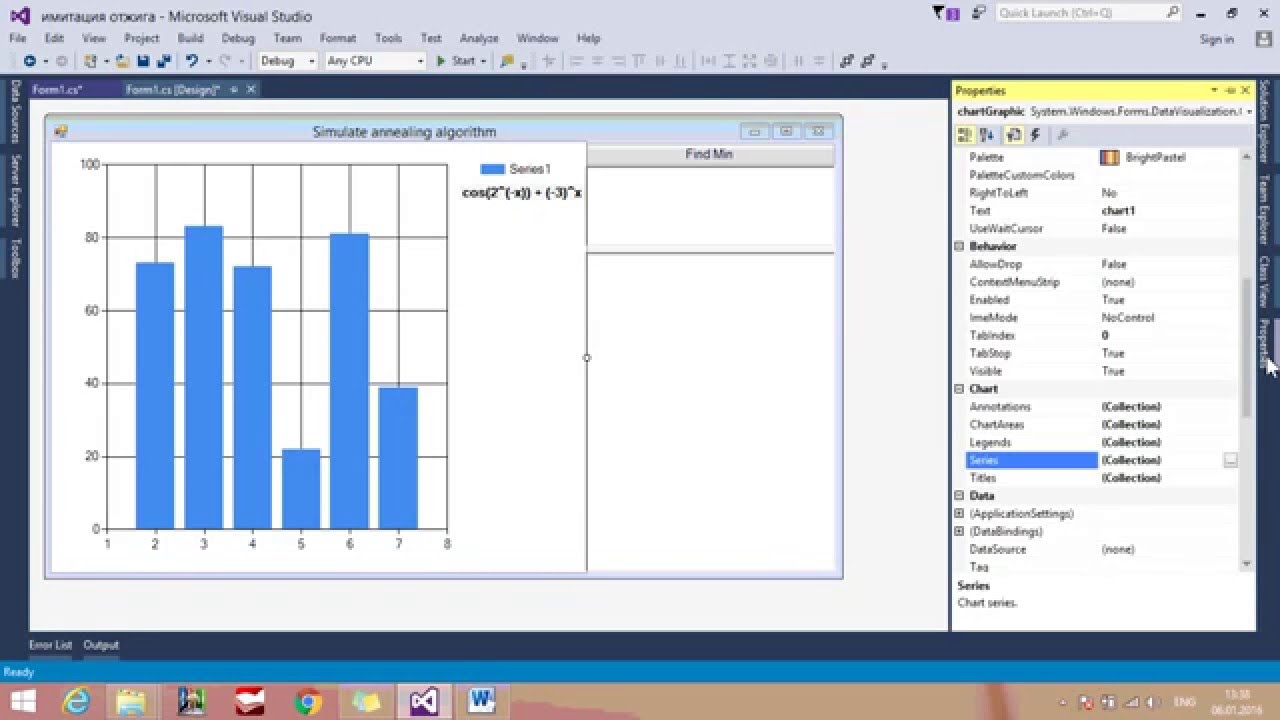Close the Form1.cs [Design] tab
The width and height of the screenshot is (1280, 720).
(251, 90)
